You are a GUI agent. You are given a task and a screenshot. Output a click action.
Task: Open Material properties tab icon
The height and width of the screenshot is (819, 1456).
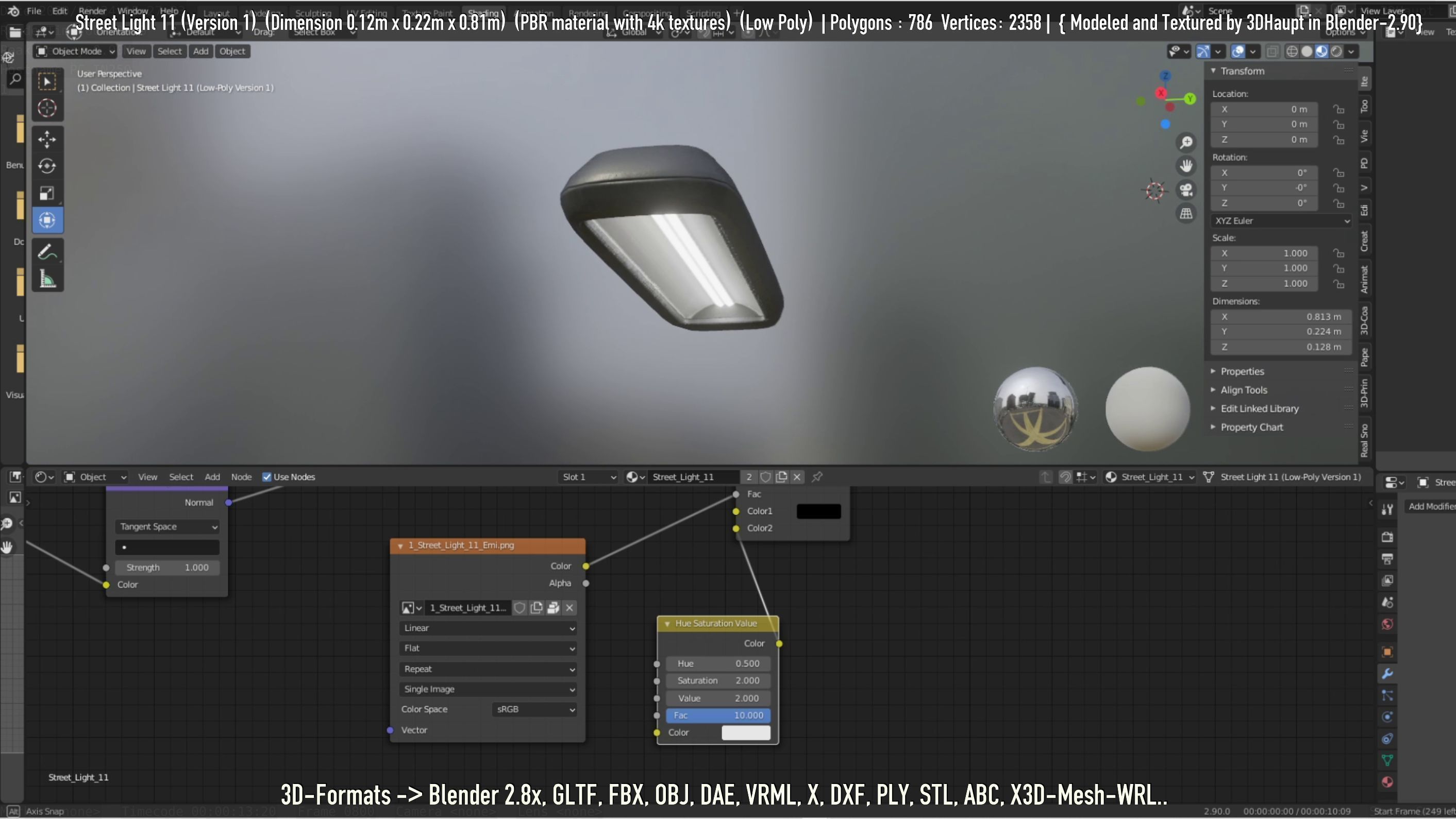(x=1387, y=782)
